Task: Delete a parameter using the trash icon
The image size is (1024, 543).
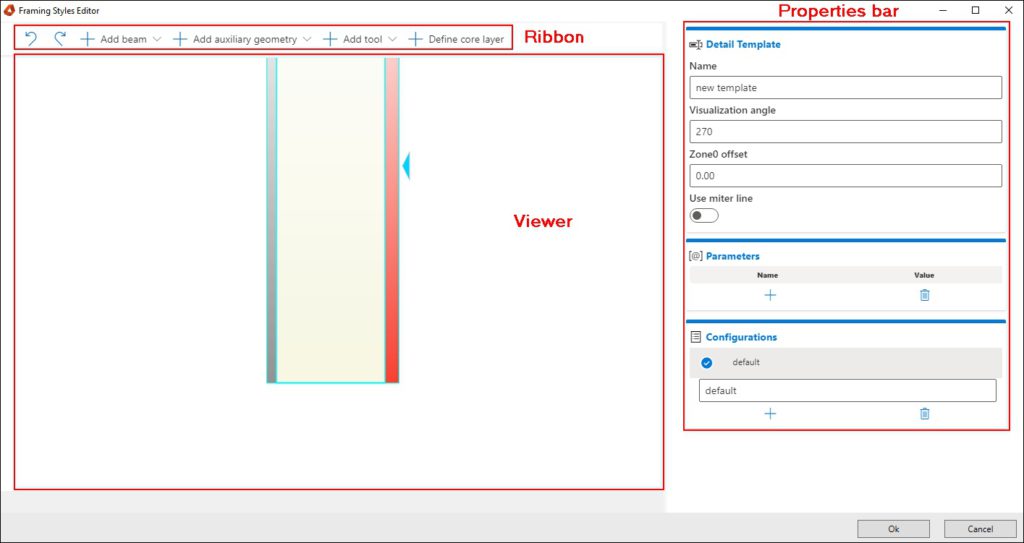Action: pyautogui.click(x=924, y=295)
